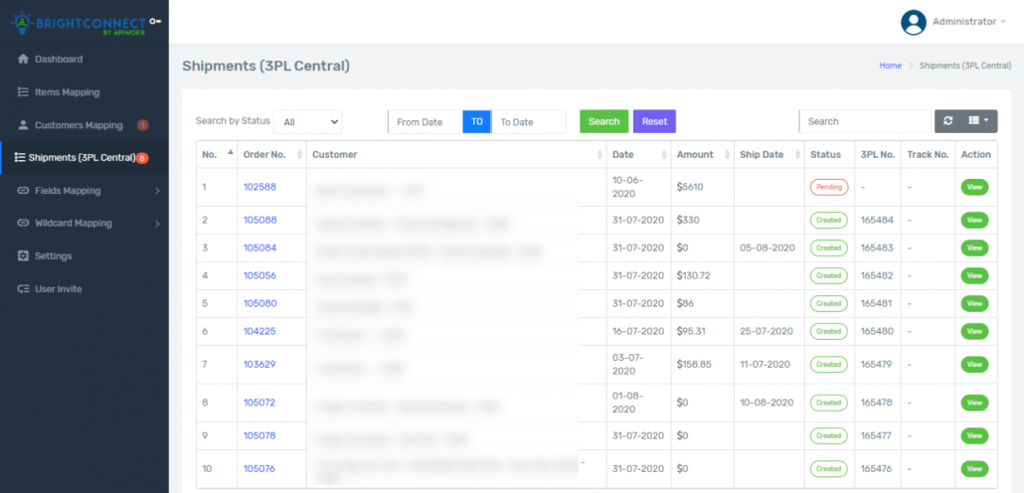Sort table by Date column
This screenshot has width=1024, height=493.
coord(639,155)
